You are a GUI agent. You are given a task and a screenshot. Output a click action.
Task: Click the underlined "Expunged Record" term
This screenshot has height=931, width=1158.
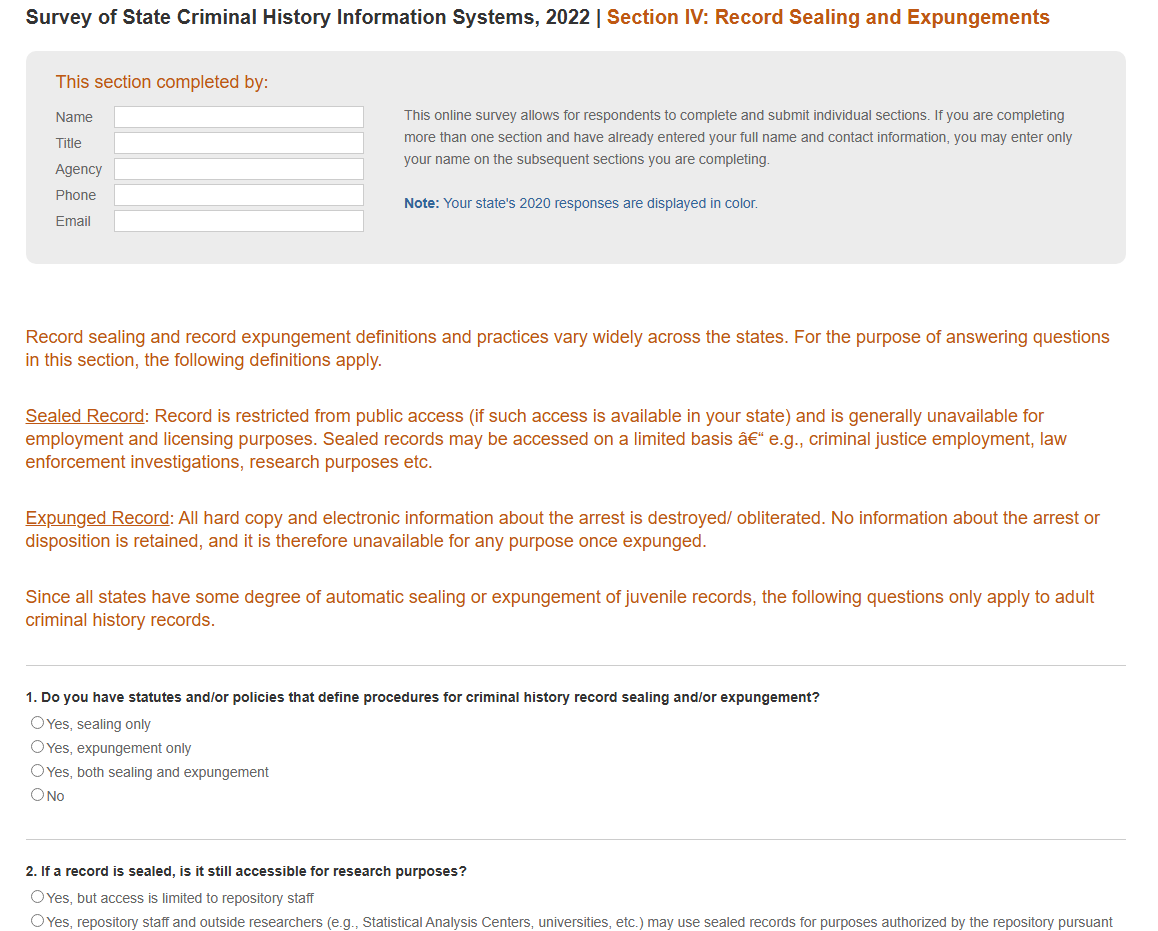[97, 518]
